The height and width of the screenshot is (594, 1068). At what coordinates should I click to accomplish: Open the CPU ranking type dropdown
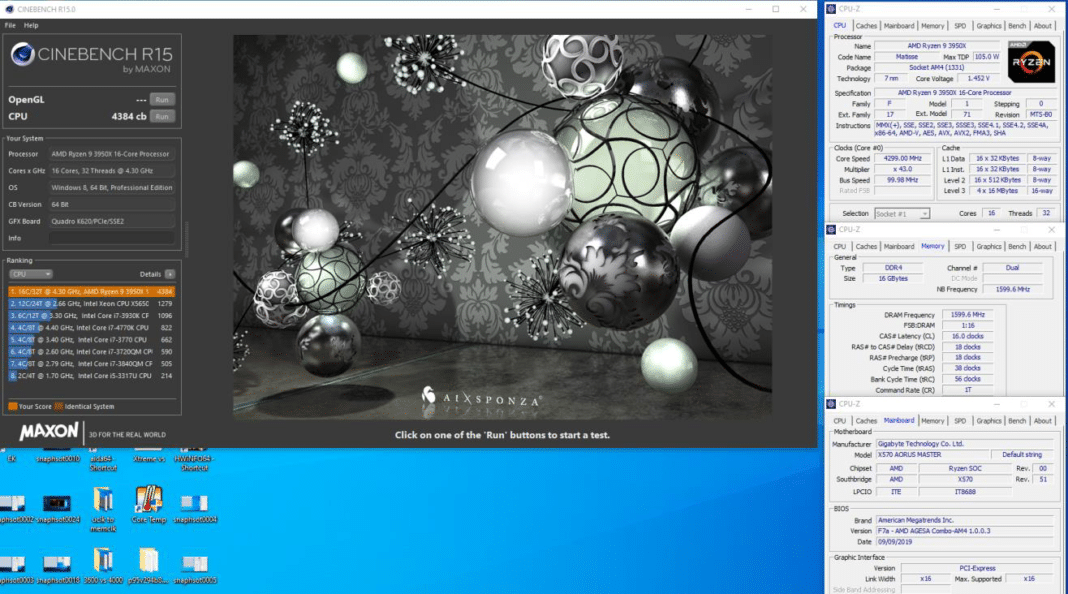[31, 274]
